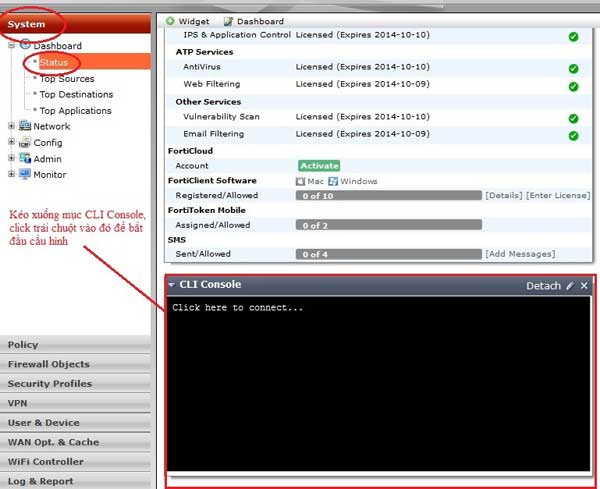Click the Details link for FortiClient
Image resolution: width=600 pixels, height=489 pixels.
click(x=504, y=196)
